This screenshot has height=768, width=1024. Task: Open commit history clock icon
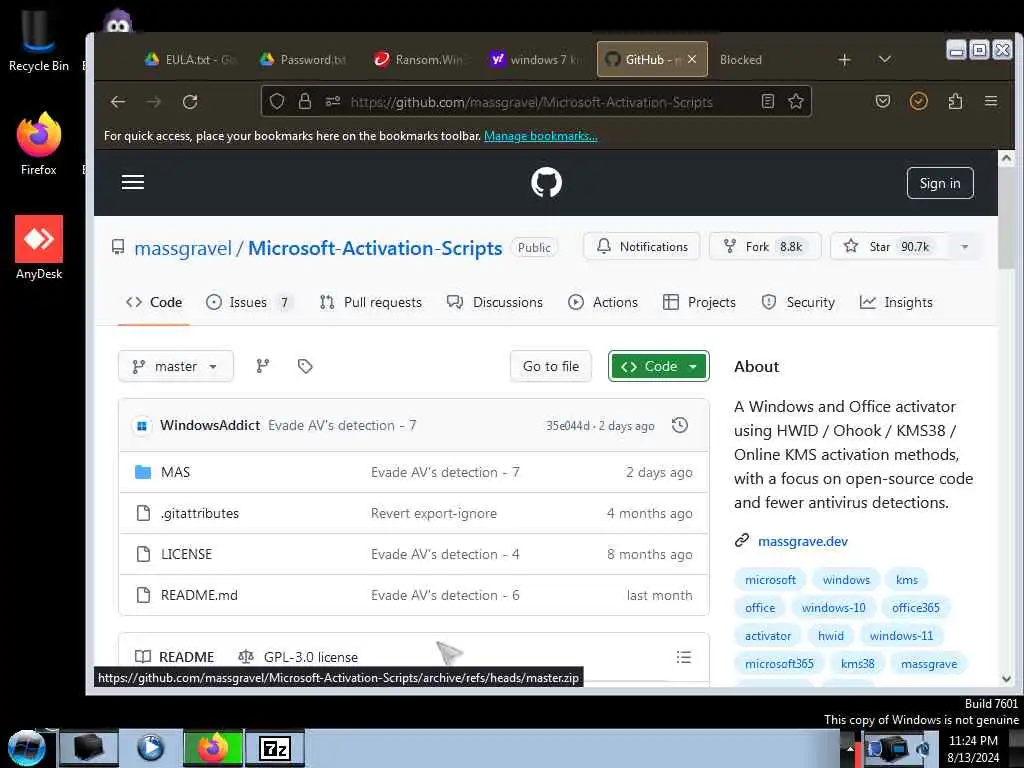click(x=680, y=426)
